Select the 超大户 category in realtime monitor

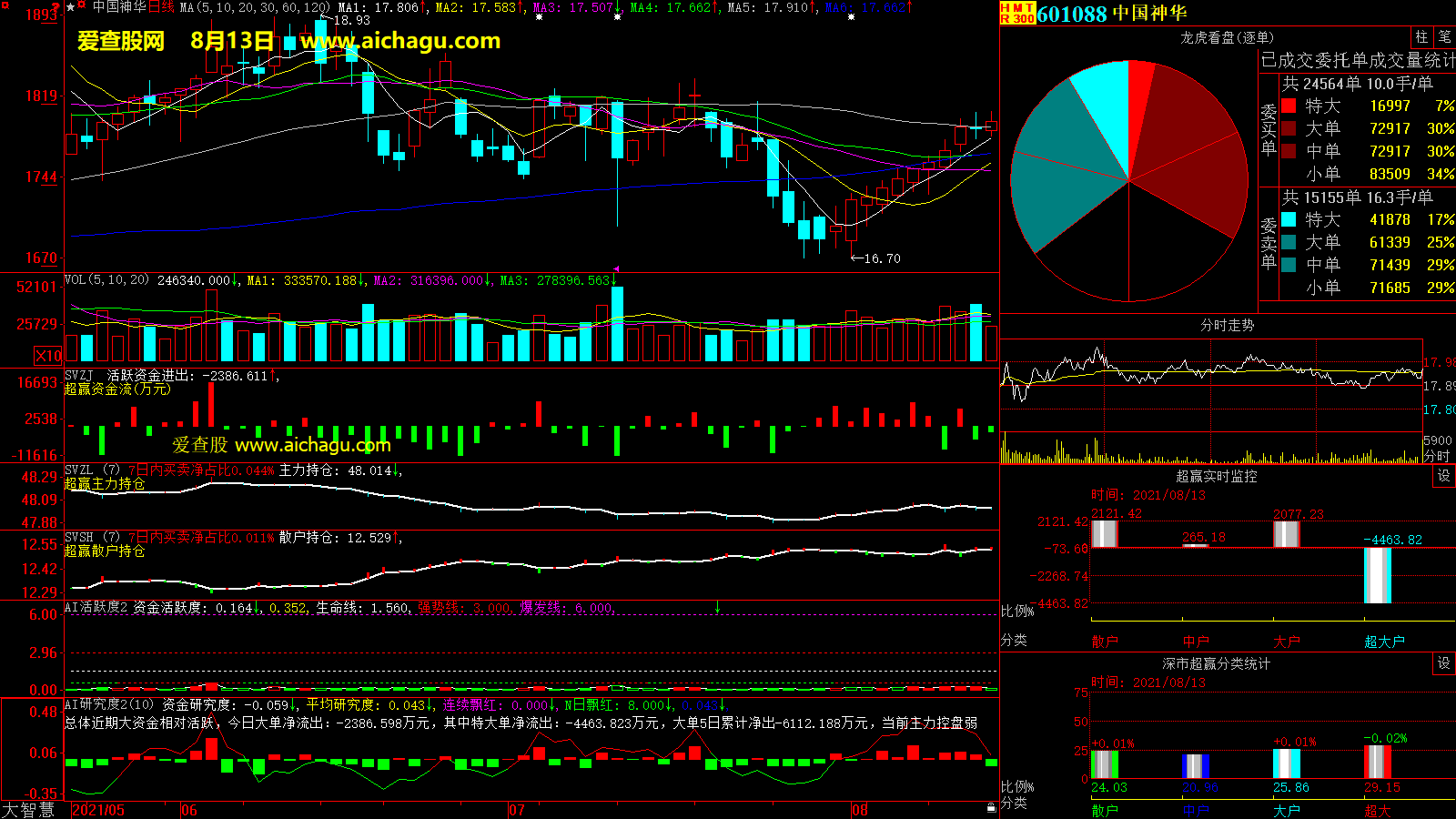(1384, 642)
